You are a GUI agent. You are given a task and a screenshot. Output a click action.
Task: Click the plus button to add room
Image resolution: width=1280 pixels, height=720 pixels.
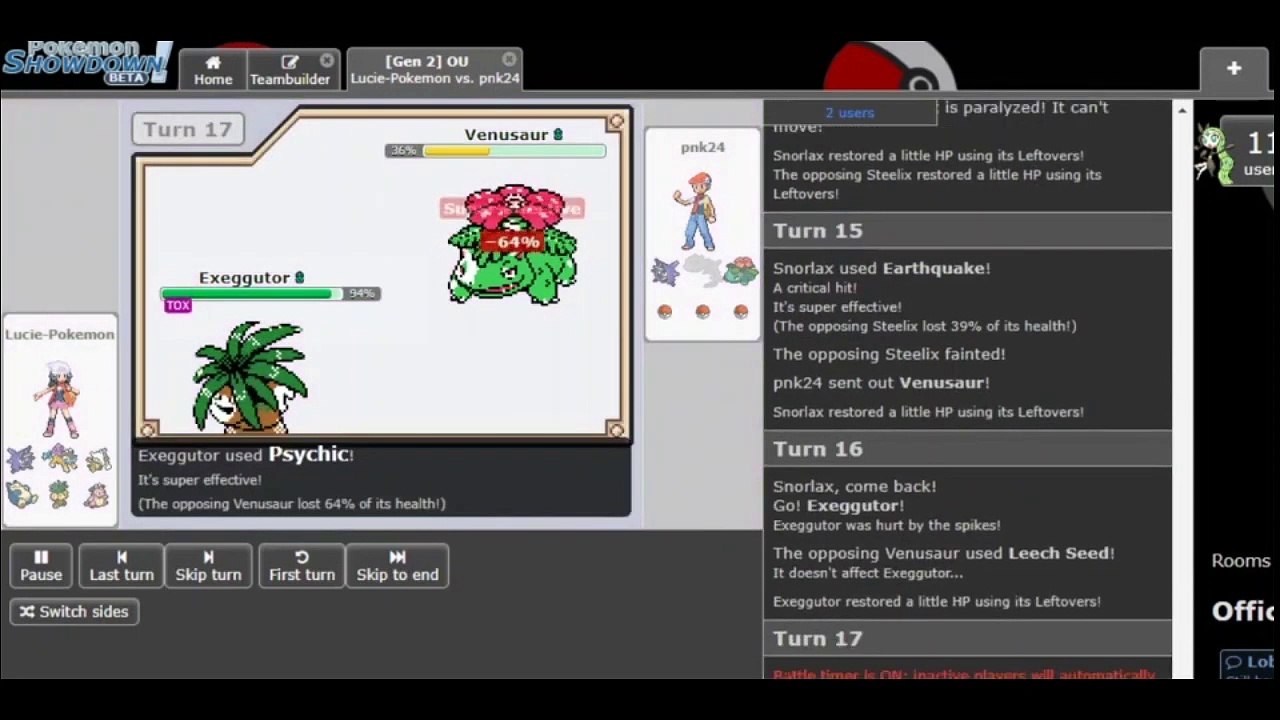pyautogui.click(x=1234, y=68)
